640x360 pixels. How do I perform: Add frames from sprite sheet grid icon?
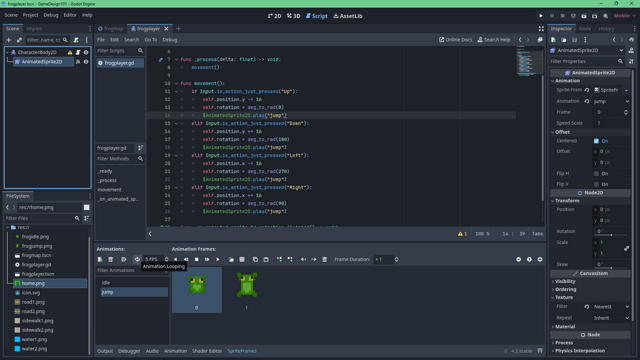pyautogui.click(x=242, y=260)
